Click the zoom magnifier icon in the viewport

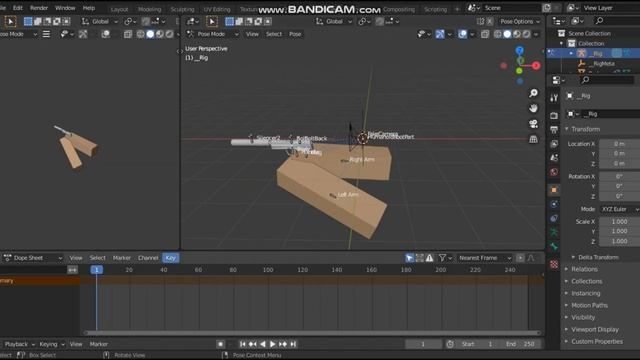pyautogui.click(x=533, y=93)
